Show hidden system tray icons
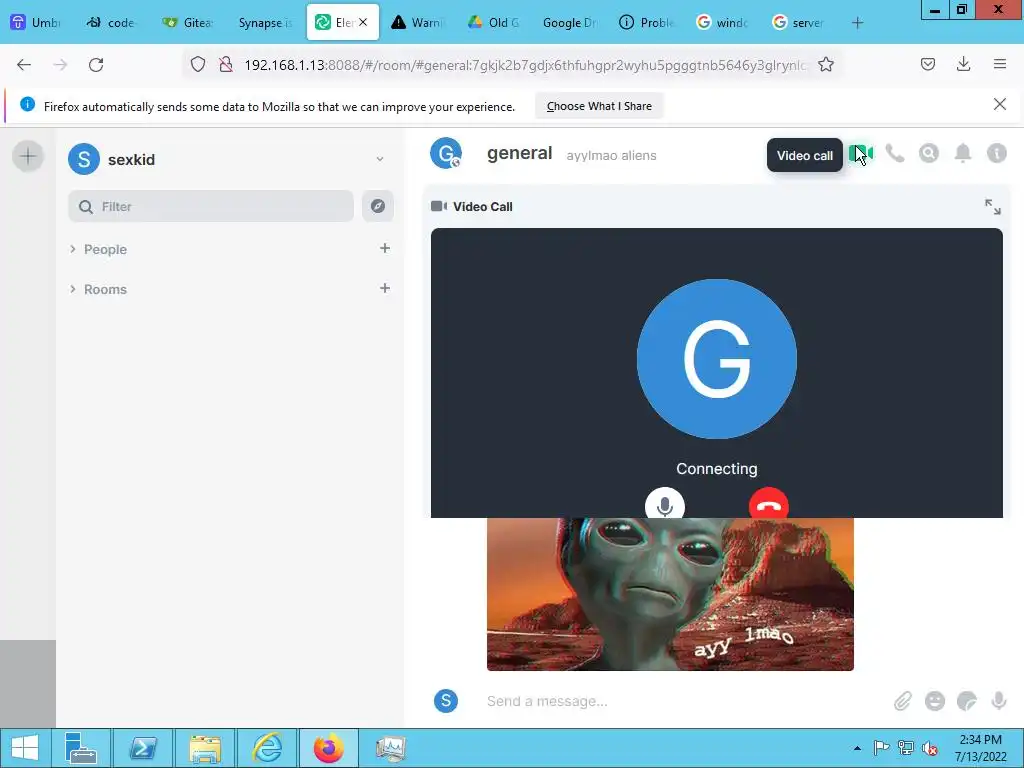This screenshot has height=768, width=1024. click(857, 748)
